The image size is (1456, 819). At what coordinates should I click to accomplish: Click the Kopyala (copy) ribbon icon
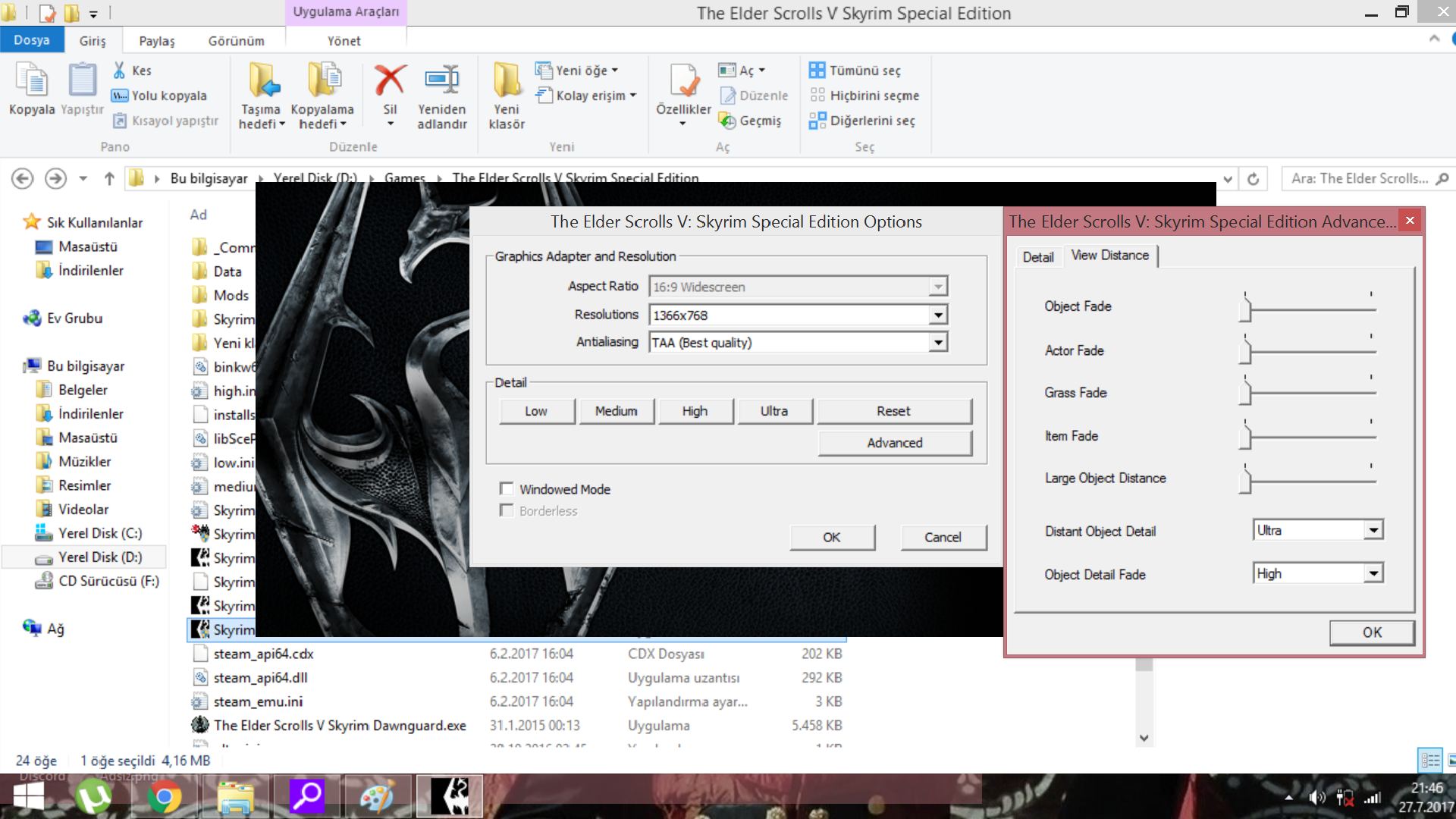click(x=32, y=80)
